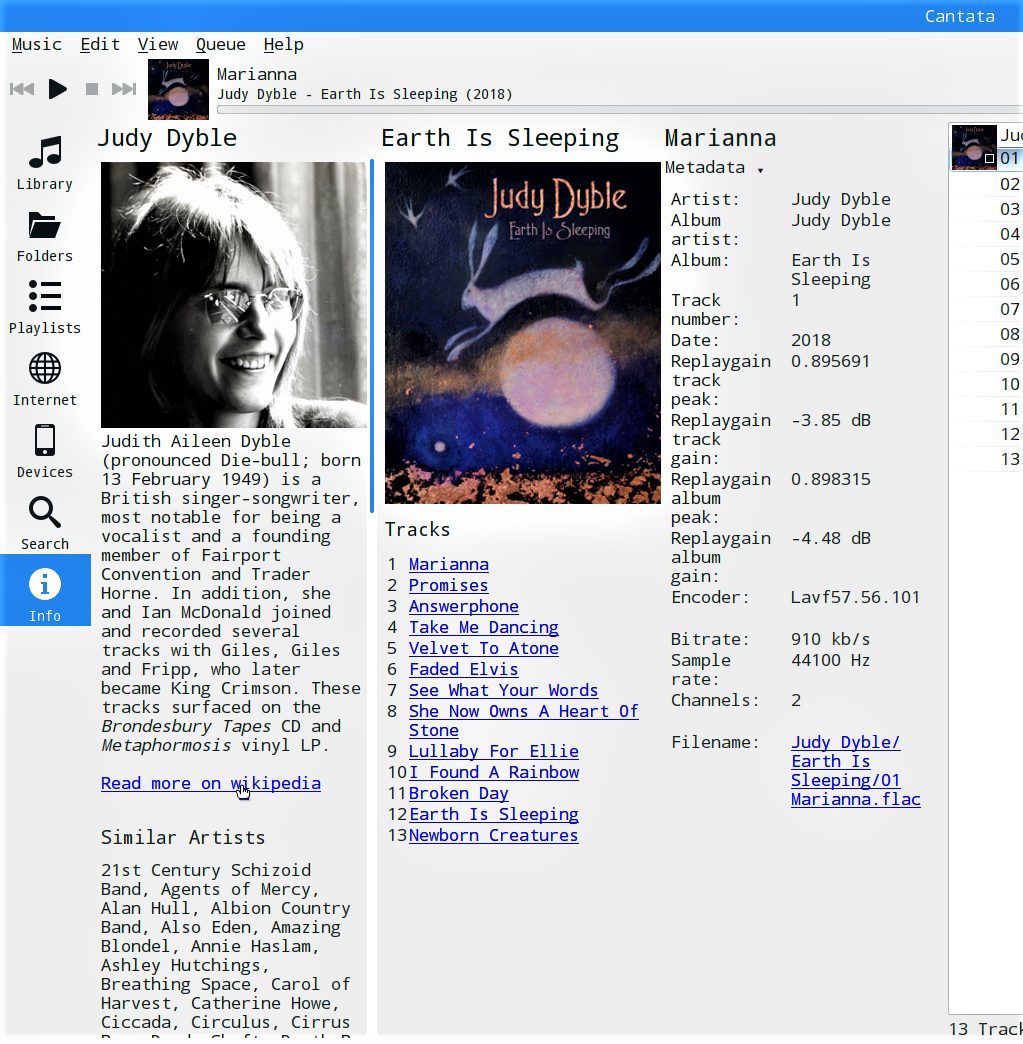Click the Similar Artists heading
The width and height of the screenshot is (1023, 1044).
(182, 837)
